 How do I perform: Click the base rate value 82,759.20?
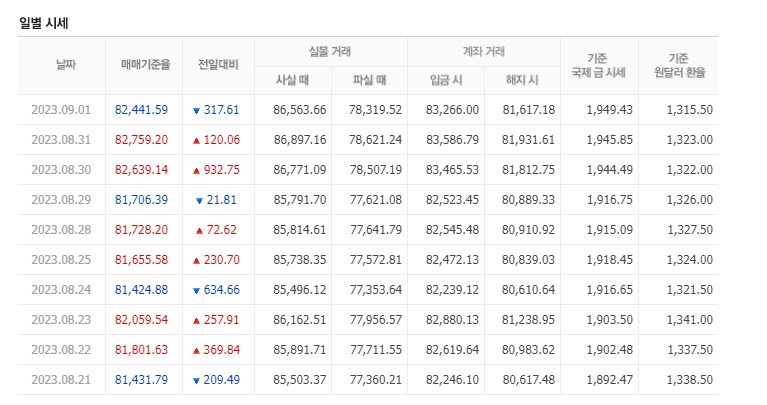(141, 140)
